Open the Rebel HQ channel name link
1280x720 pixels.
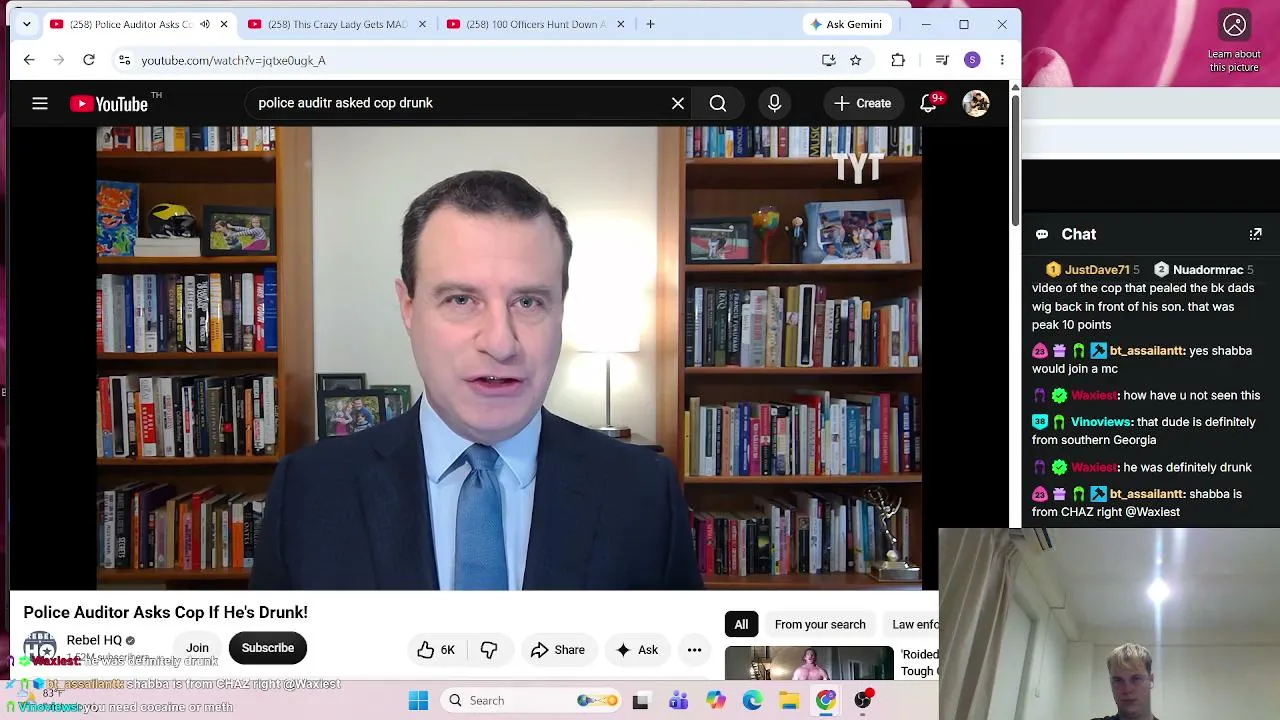click(94, 640)
